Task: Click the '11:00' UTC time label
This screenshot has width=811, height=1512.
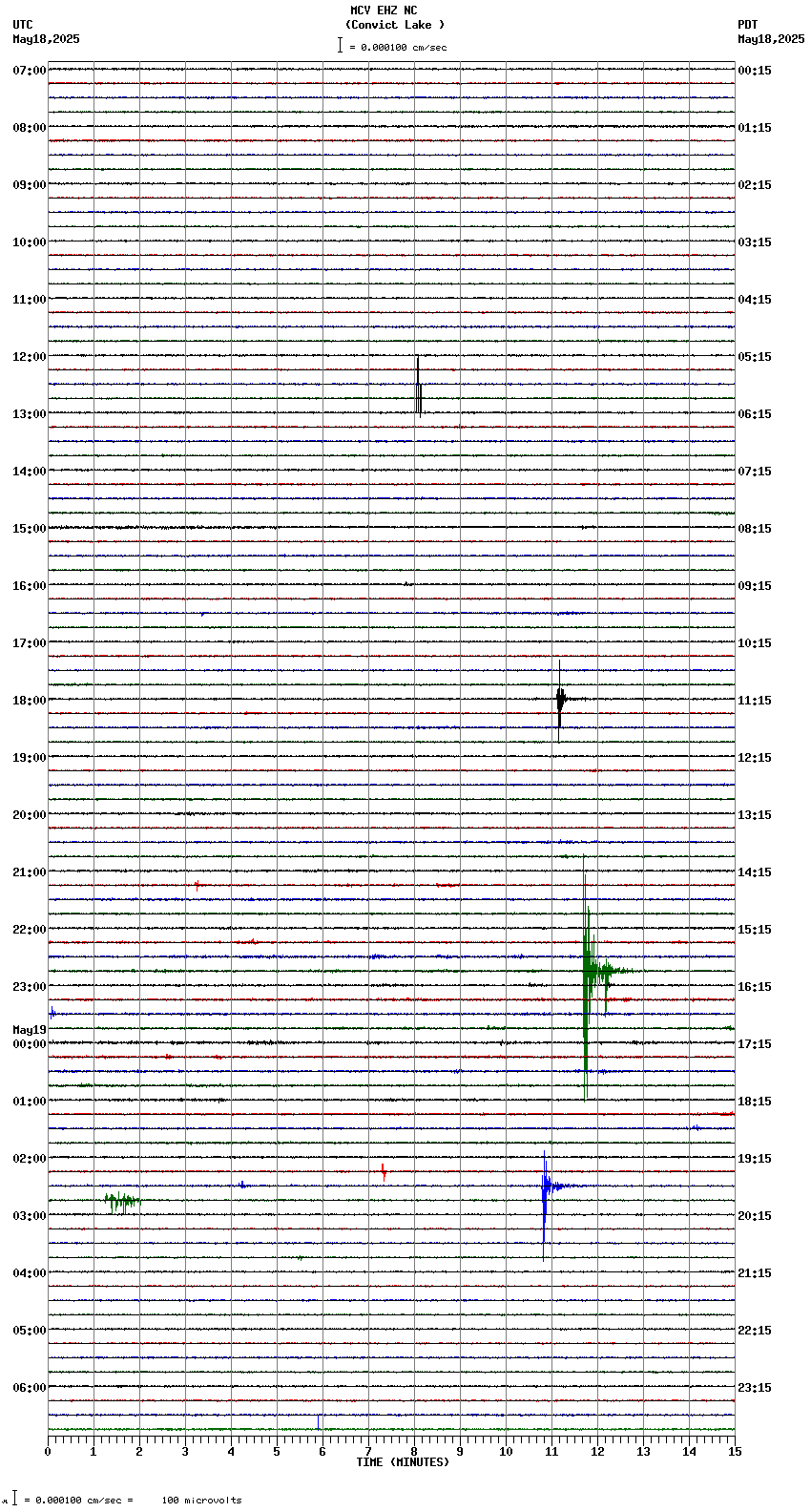Action: pos(30,300)
